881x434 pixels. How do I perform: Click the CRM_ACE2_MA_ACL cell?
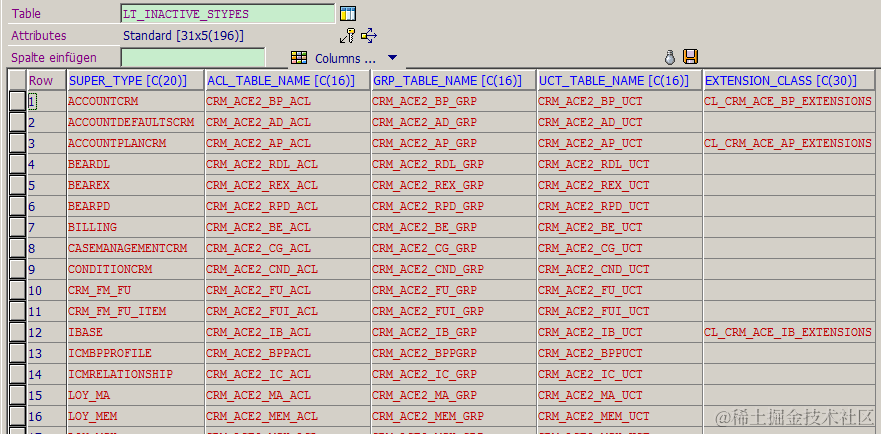[287, 395]
